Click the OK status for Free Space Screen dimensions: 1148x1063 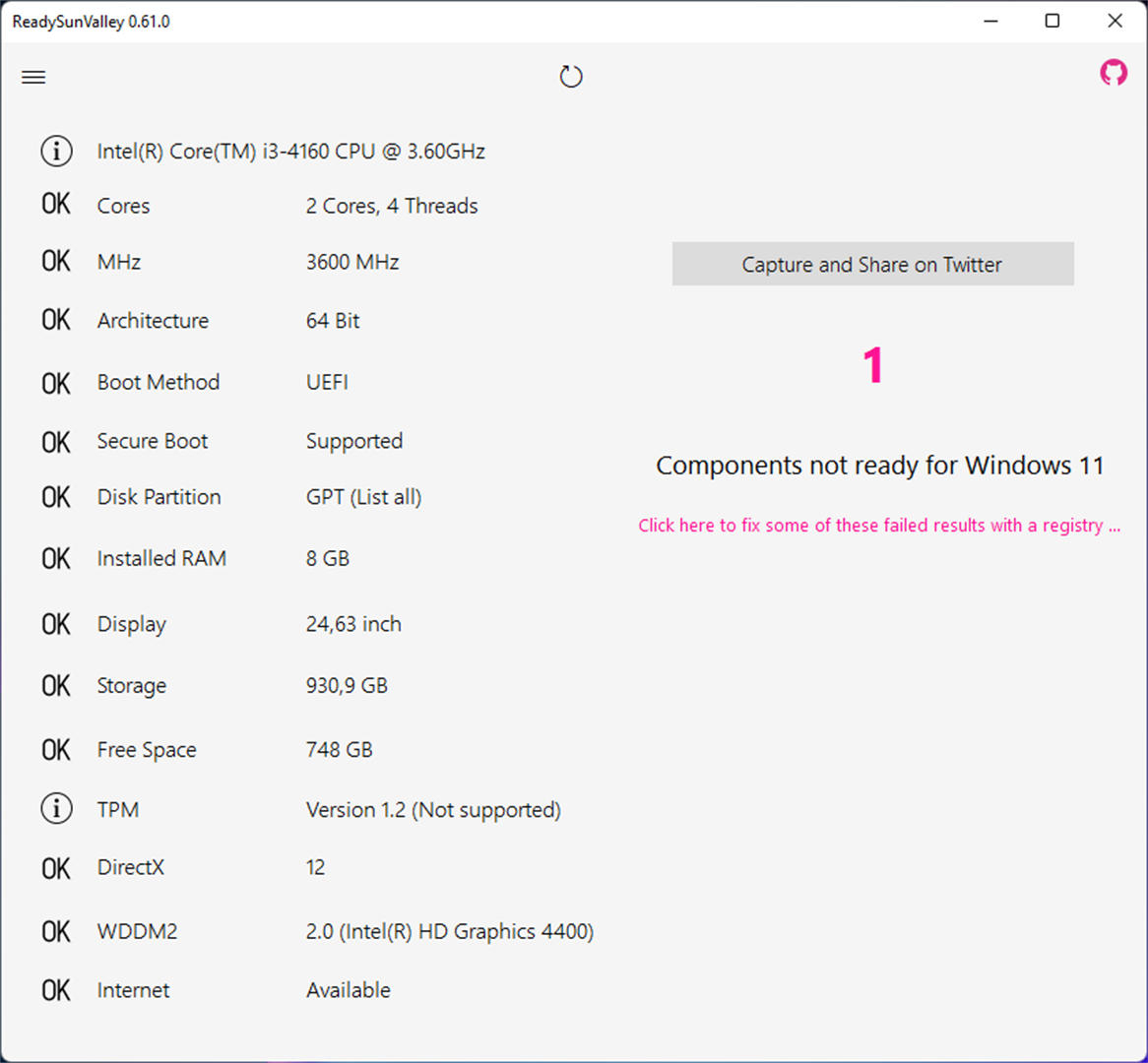coord(56,750)
